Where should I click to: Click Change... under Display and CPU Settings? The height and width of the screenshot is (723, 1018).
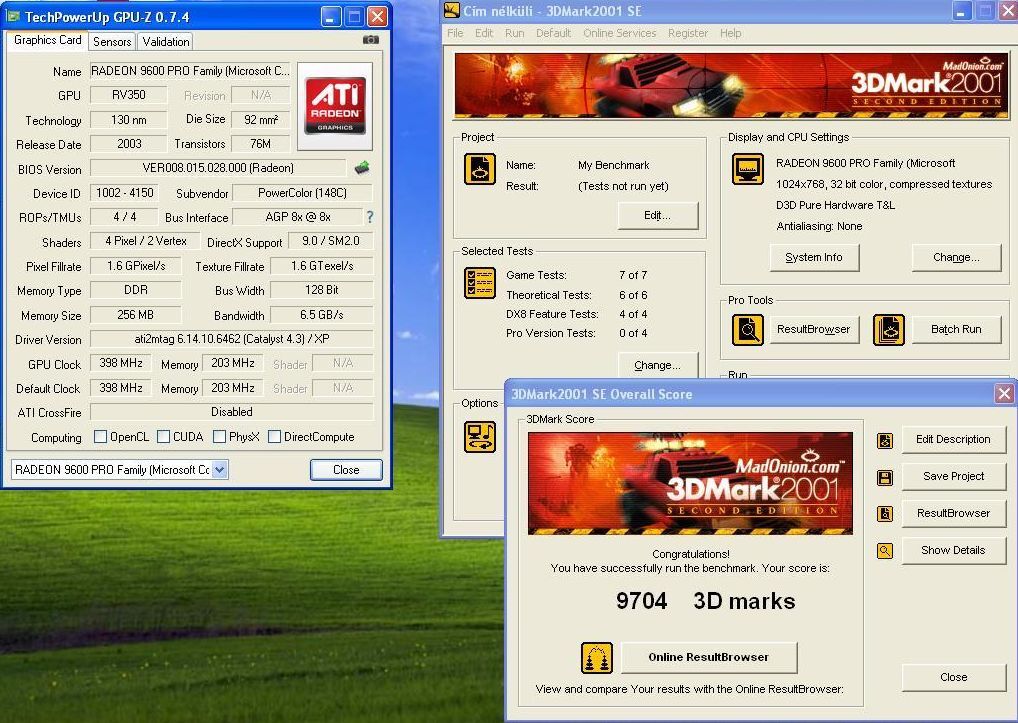[956, 258]
